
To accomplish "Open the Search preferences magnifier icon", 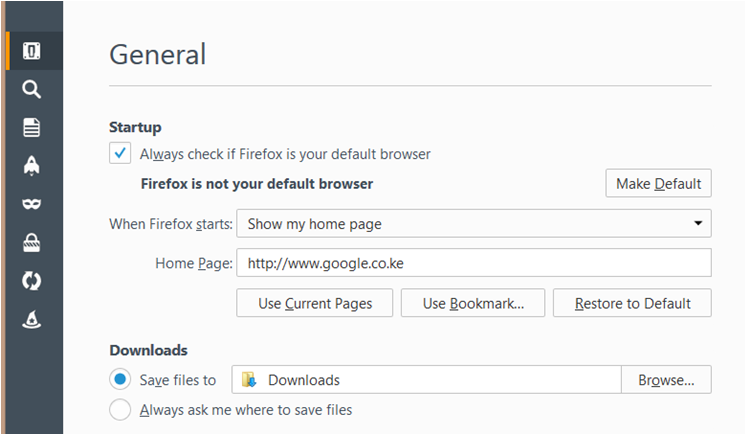I will pos(32,90).
